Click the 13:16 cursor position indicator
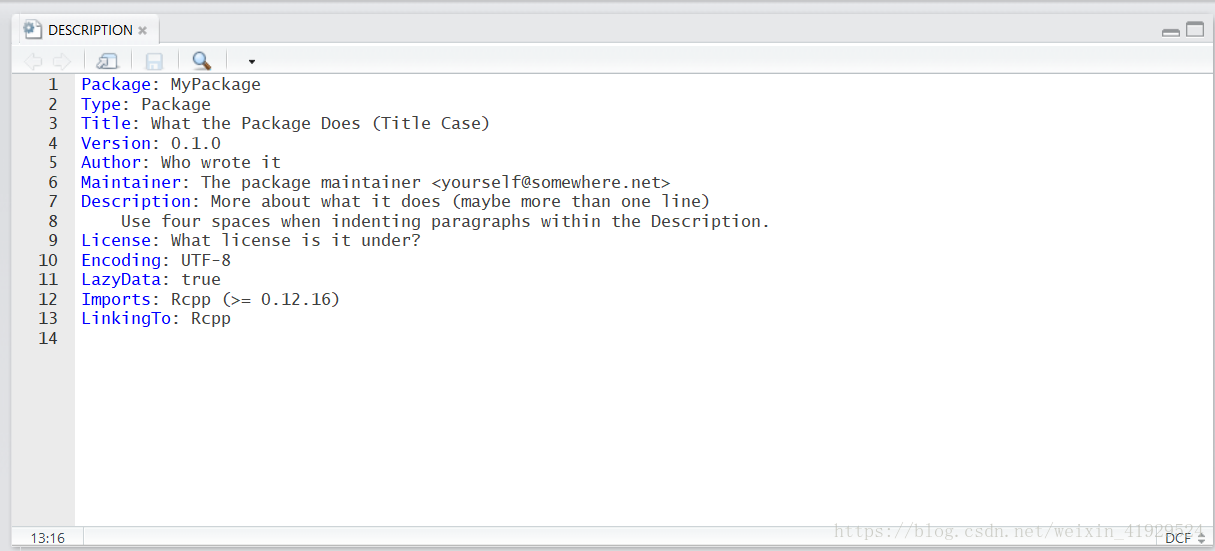The height and width of the screenshot is (551, 1215). click(47, 538)
